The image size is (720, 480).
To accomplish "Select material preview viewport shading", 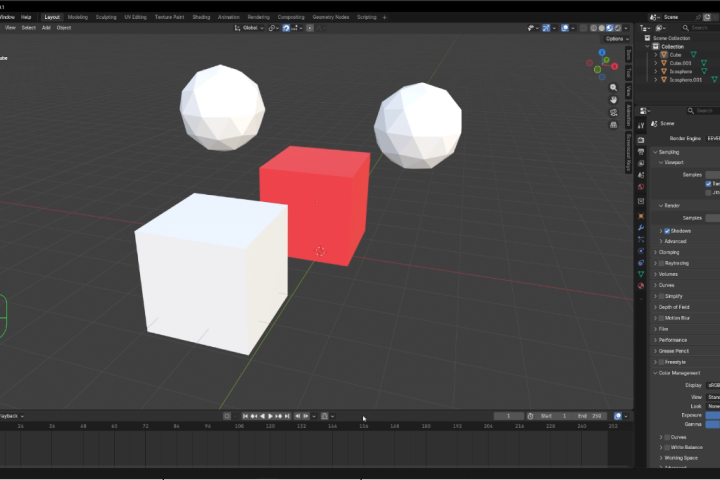I will tap(610, 28).
